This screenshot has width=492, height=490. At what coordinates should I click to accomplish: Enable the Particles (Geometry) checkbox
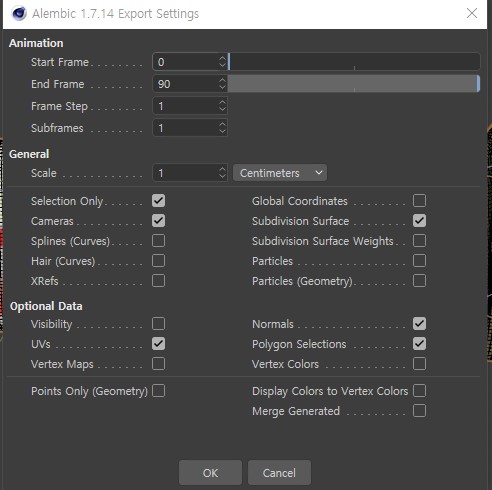click(x=419, y=281)
